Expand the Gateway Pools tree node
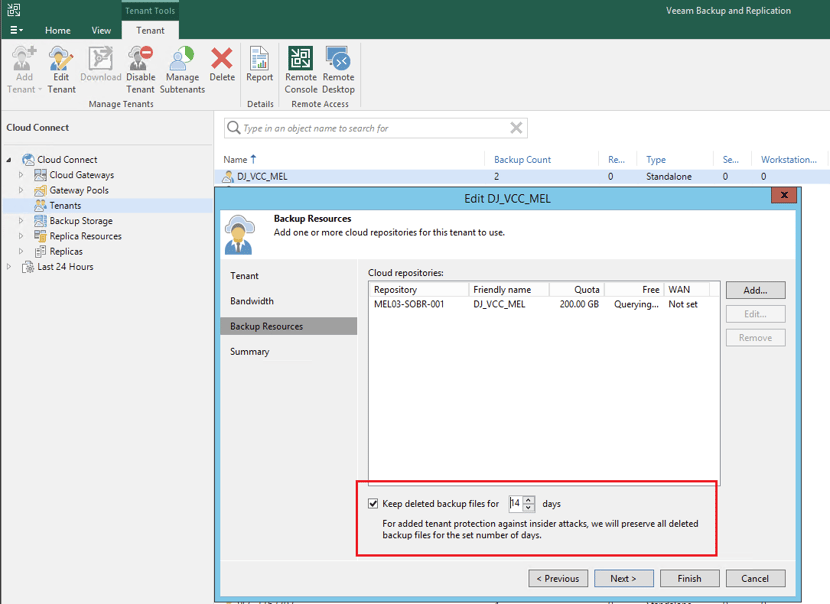Viewport: 830px width, 604px height. tap(21, 190)
